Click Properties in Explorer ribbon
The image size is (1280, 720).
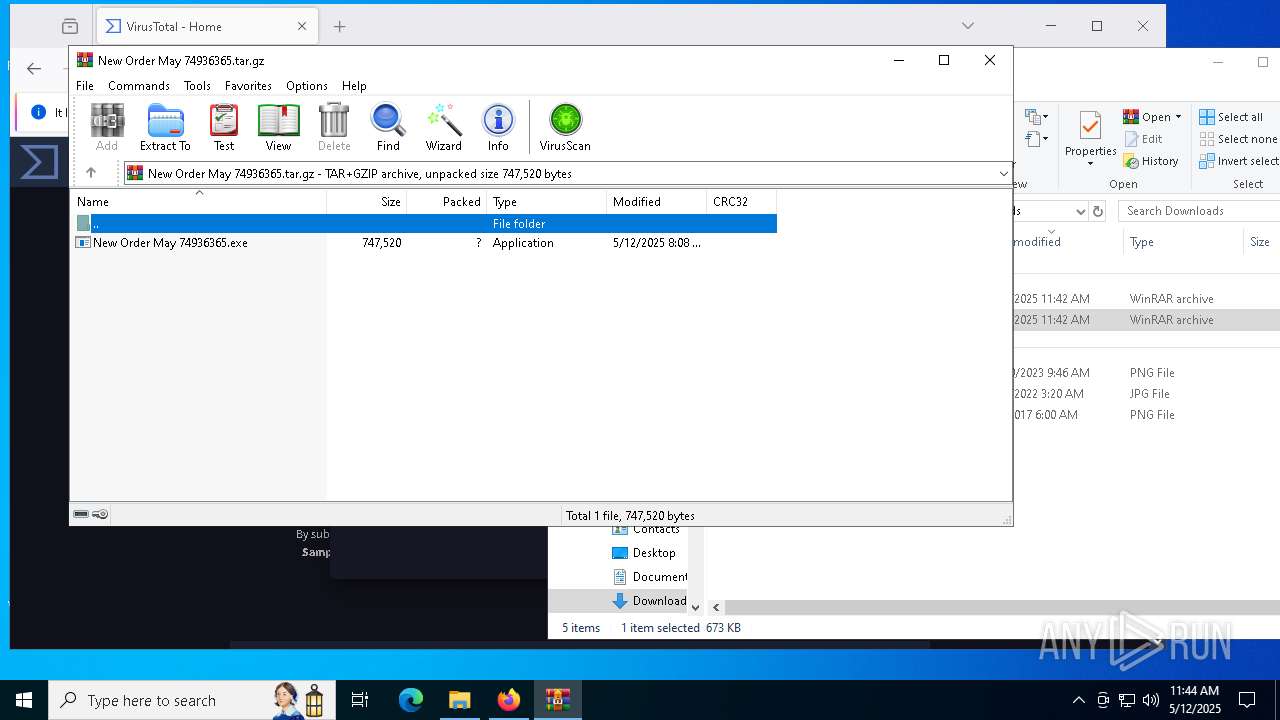pyautogui.click(x=1090, y=137)
